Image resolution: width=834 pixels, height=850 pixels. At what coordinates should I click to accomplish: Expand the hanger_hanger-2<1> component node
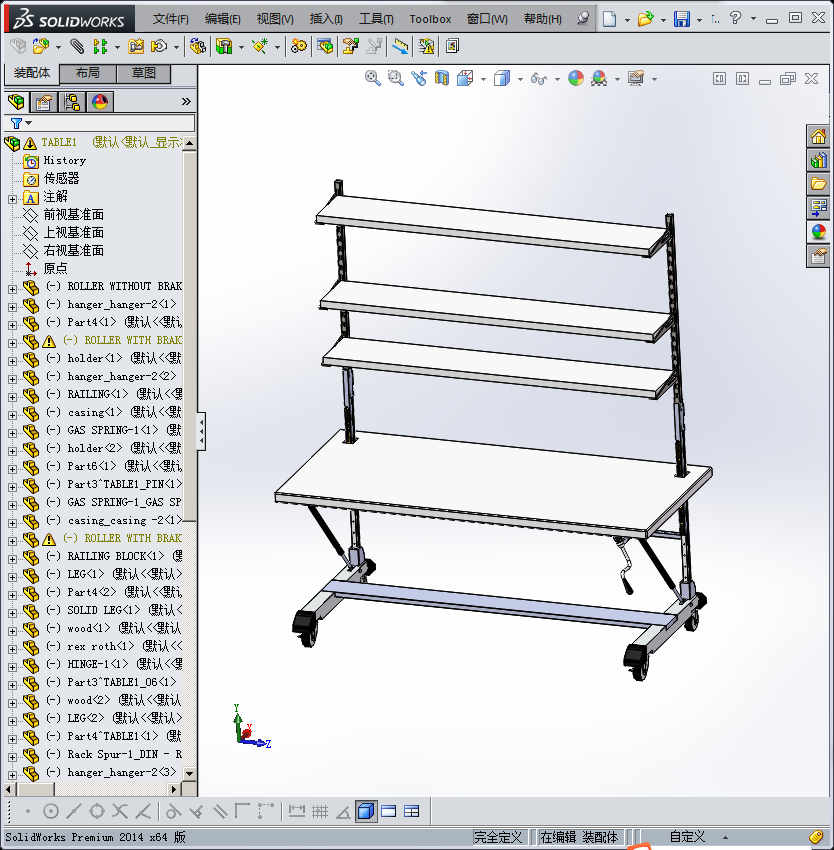point(12,307)
